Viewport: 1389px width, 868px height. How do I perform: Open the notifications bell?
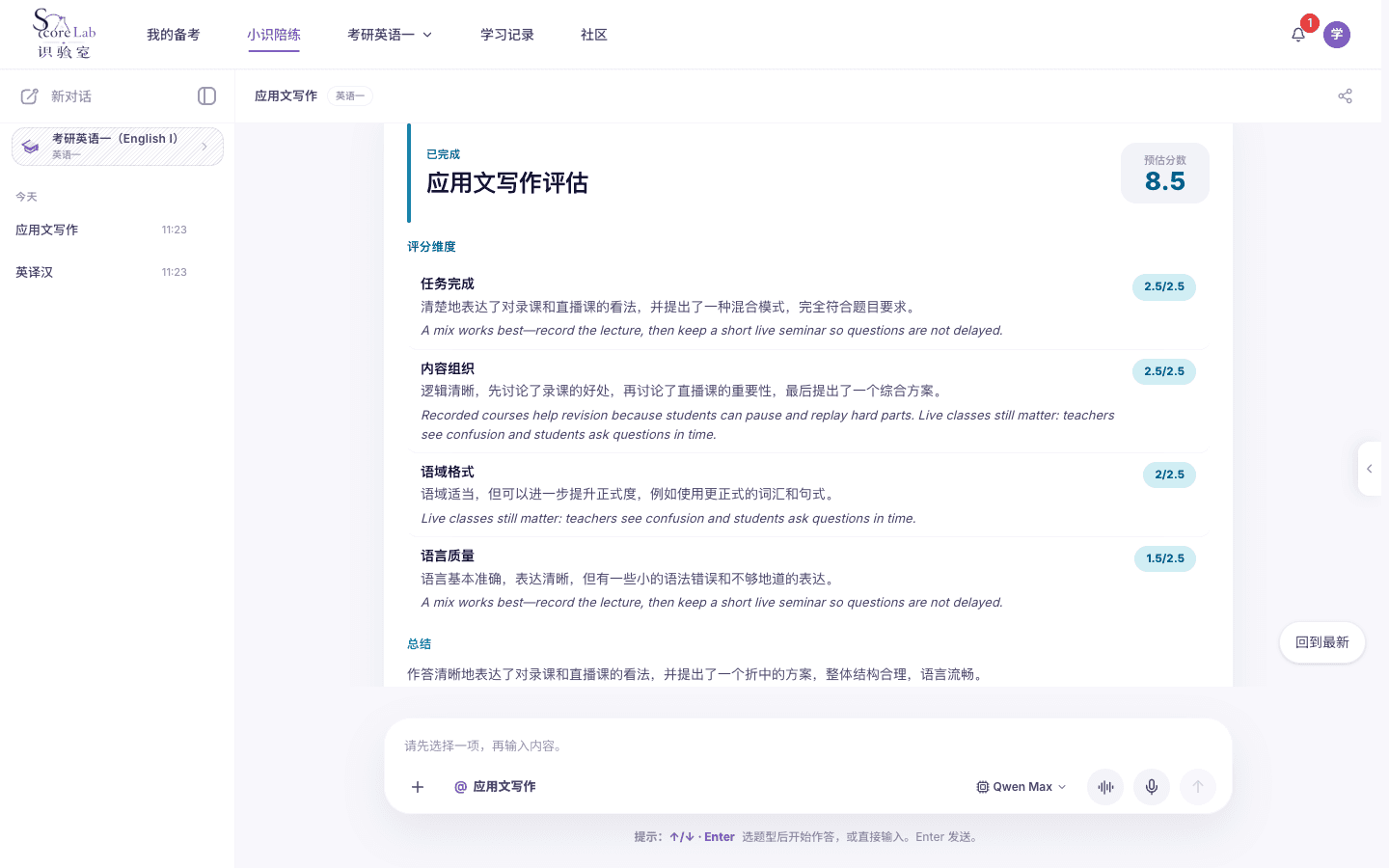coord(1298,35)
